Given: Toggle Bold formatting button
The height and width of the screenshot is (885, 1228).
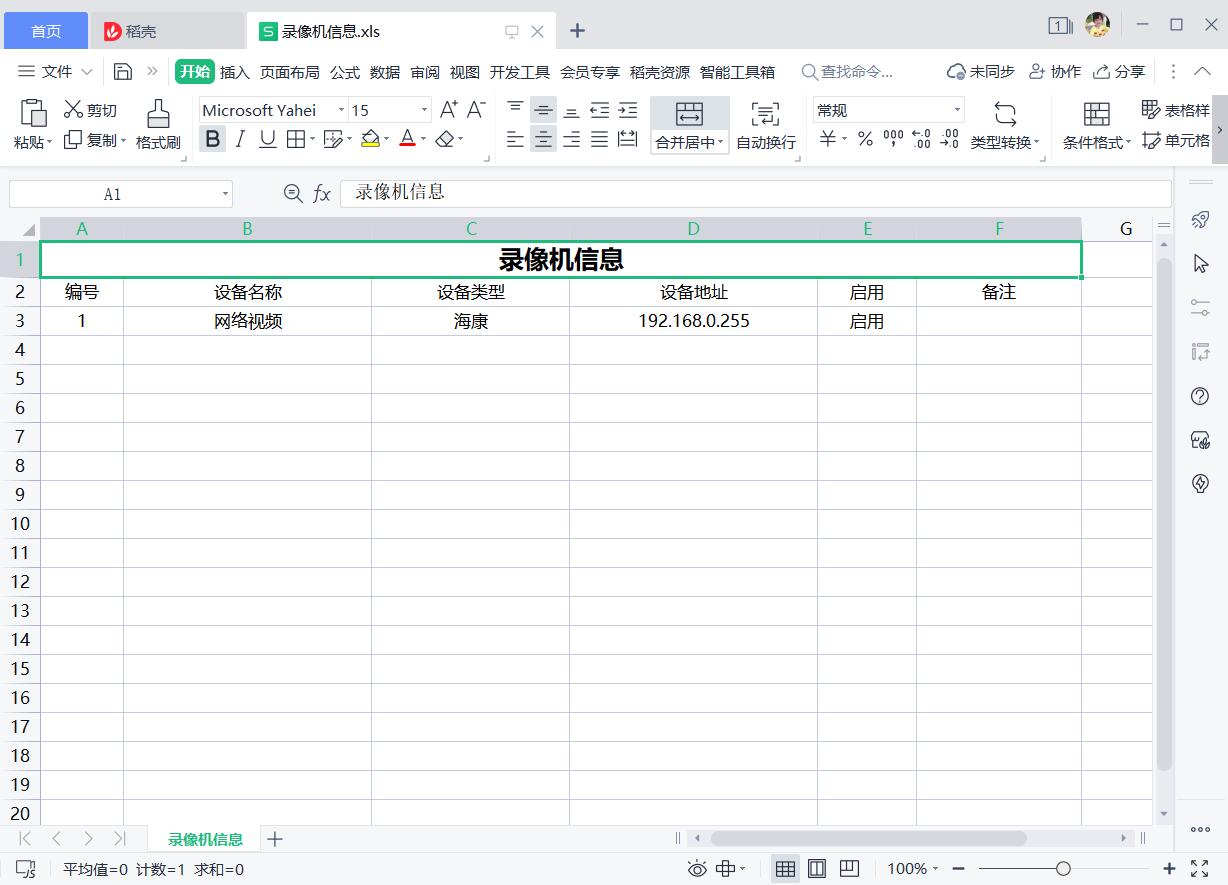Looking at the screenshot, I should pos(212,139).
